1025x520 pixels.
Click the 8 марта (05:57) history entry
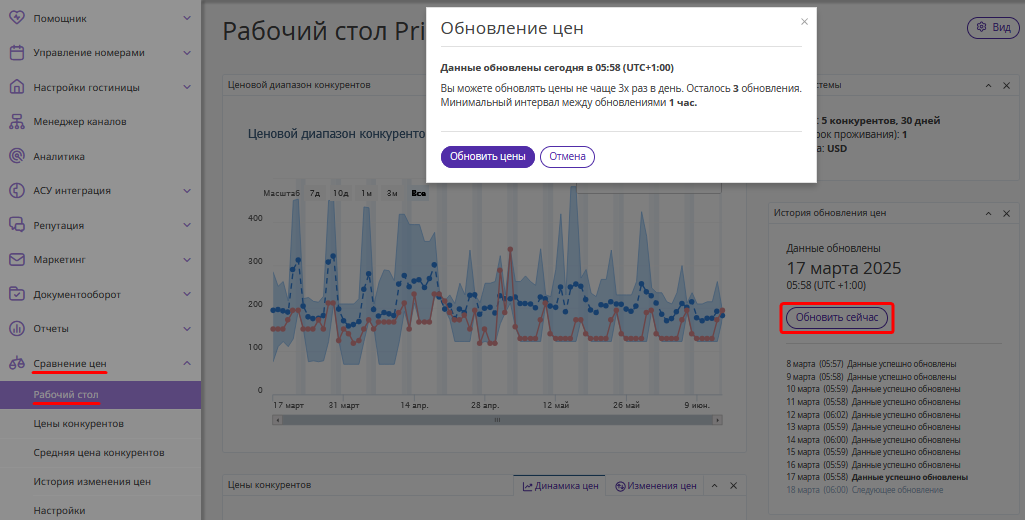[871, 364]
